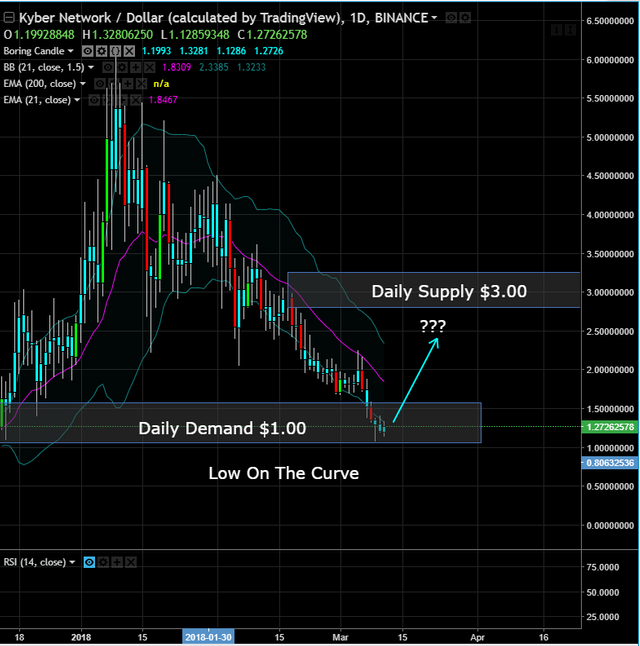Remove the EMA 21 indicator

click(136, 100)
